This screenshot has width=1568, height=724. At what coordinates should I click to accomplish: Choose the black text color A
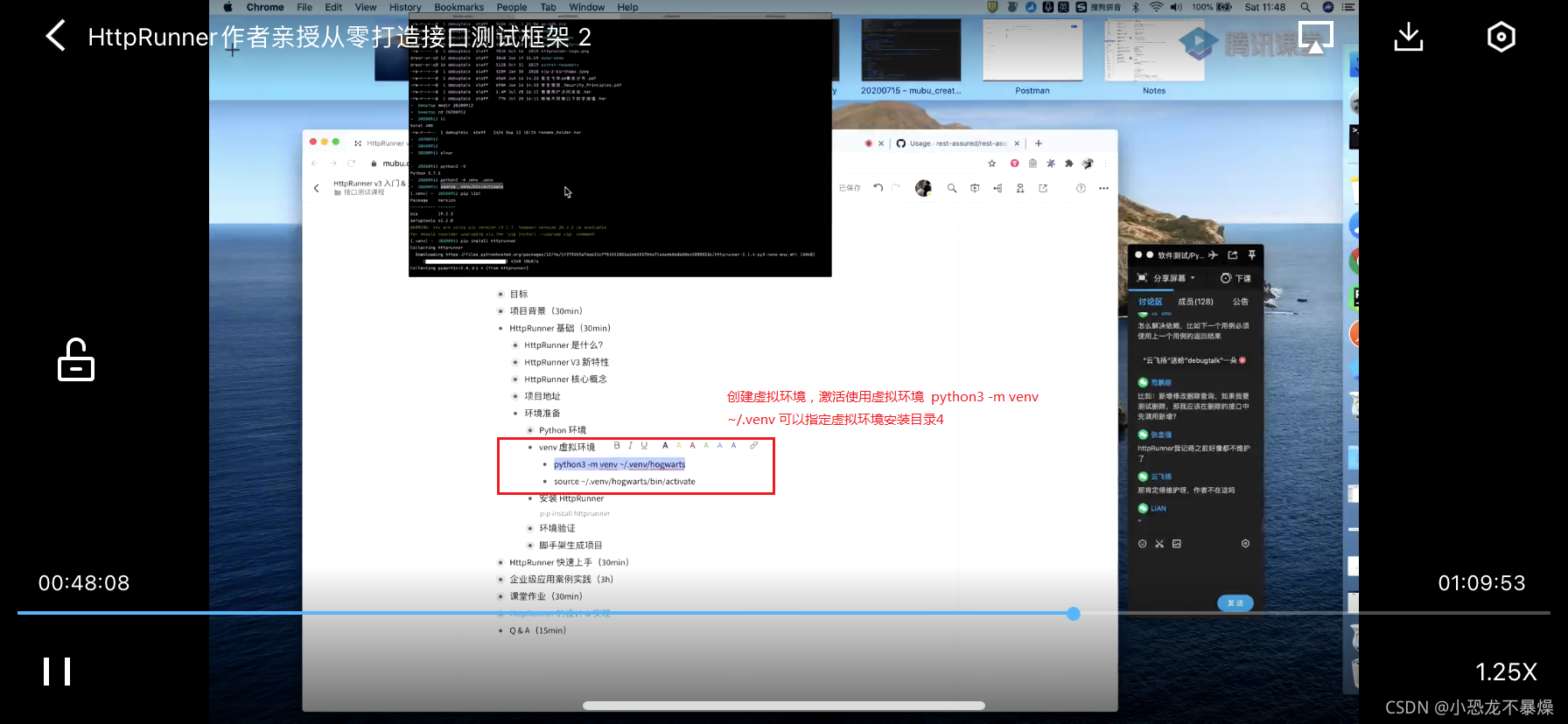666,446
